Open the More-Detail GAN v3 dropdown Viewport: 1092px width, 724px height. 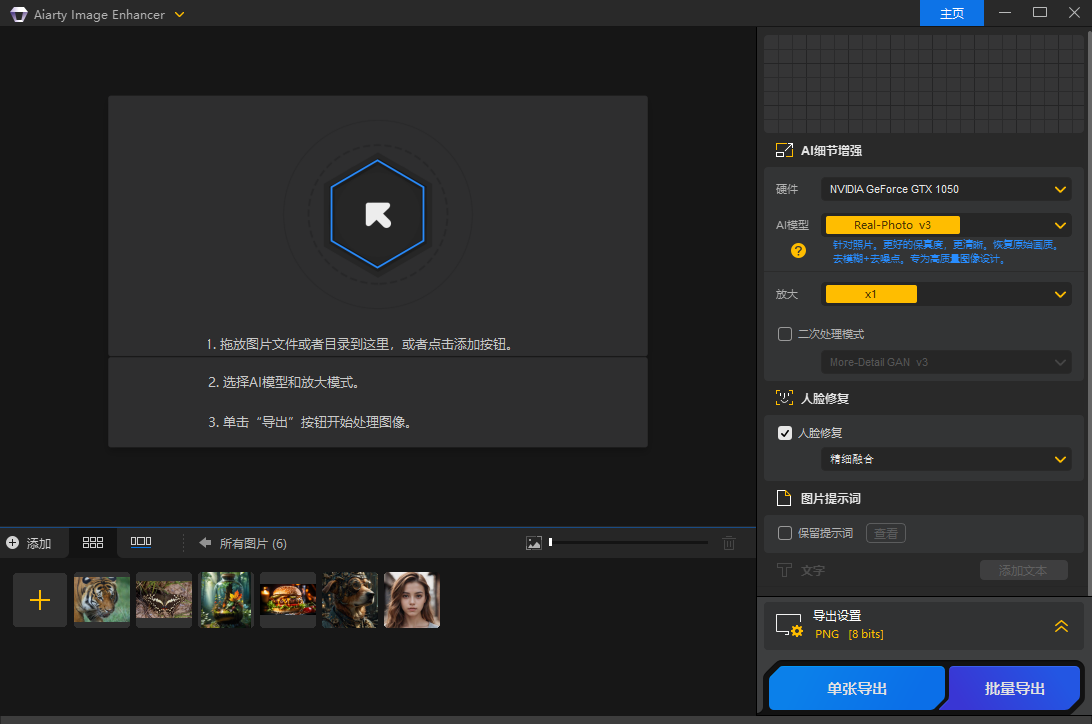coord(946,362)
